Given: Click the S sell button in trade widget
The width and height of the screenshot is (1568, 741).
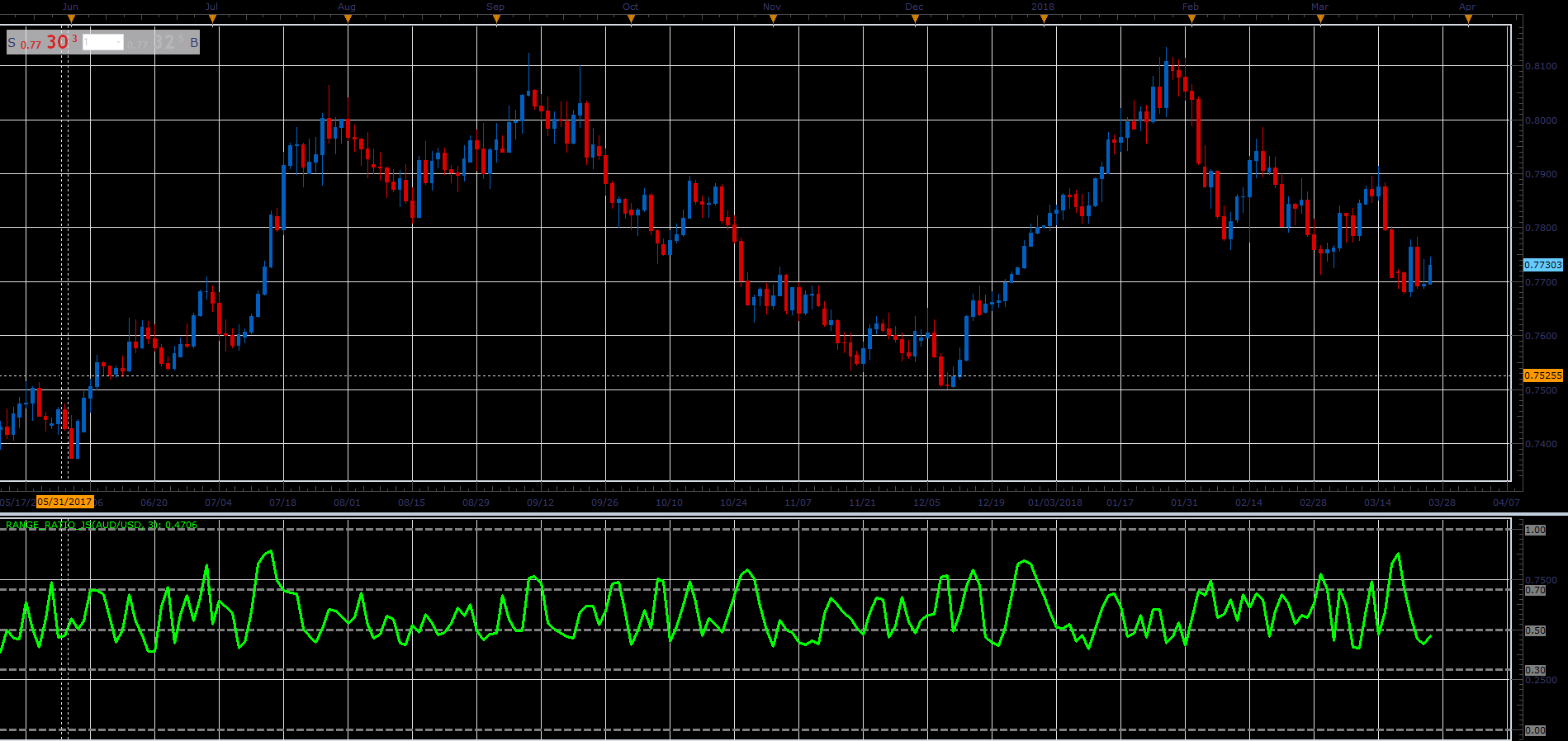Looking at the screenshot, I should coord(12,43).
